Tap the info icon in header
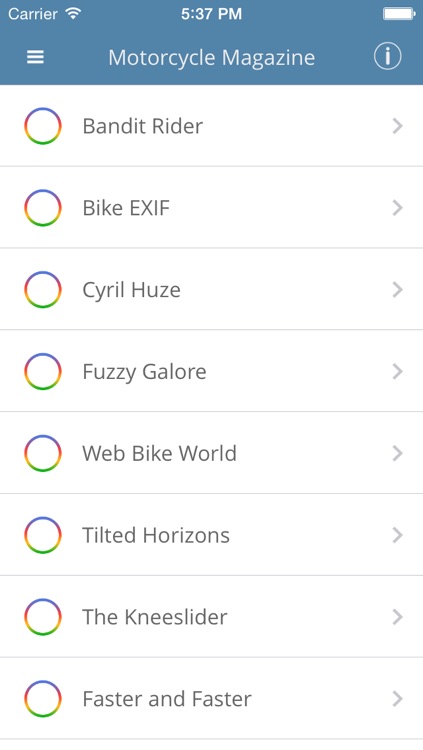Viewport: 423px width, 750px height. 387,56
